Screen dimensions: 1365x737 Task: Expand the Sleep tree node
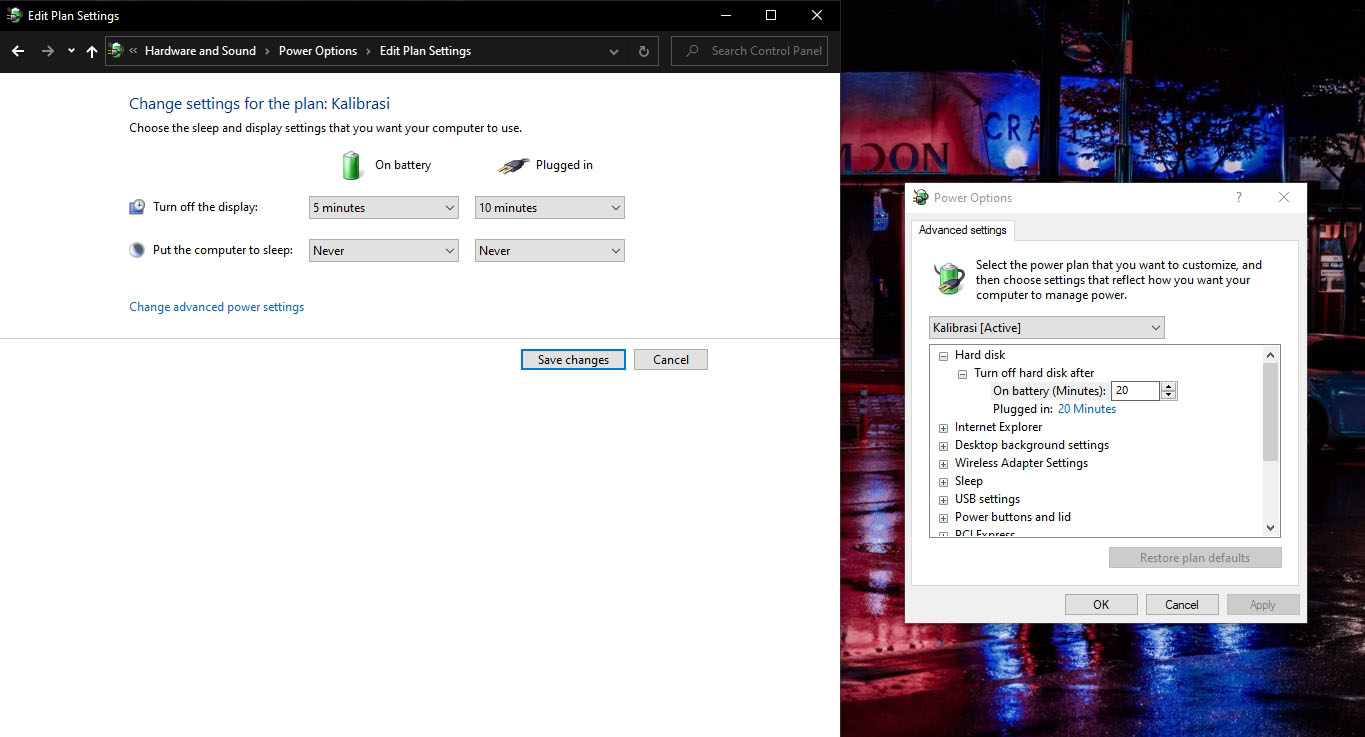pyautogui.click(x=943, y=482)
